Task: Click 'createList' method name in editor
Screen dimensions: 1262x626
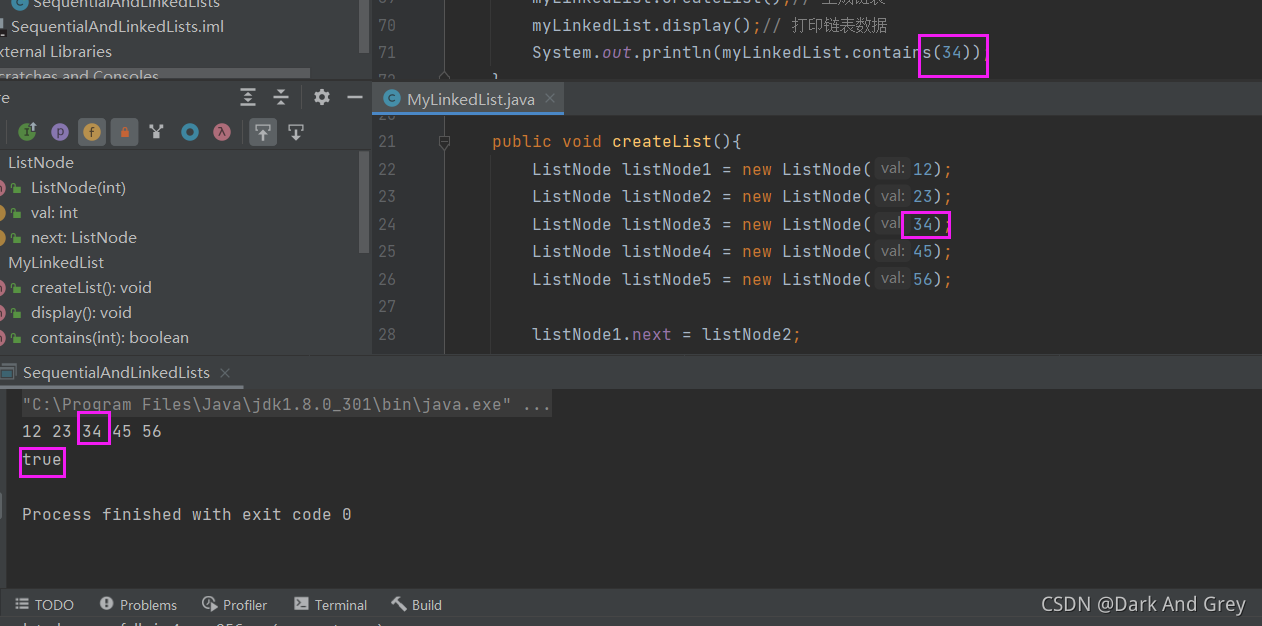Action: (662, 142)
